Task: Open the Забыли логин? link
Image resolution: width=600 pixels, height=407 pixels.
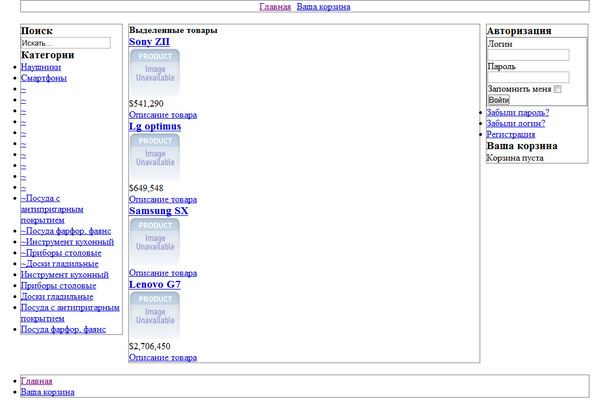Action: point(515,124)
